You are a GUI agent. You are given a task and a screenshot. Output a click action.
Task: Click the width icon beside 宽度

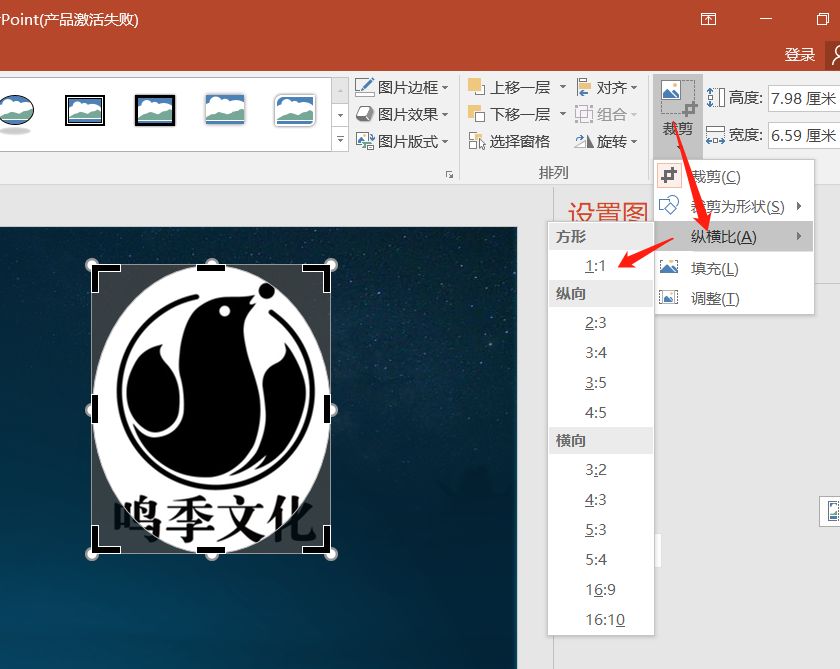point(715,135)
